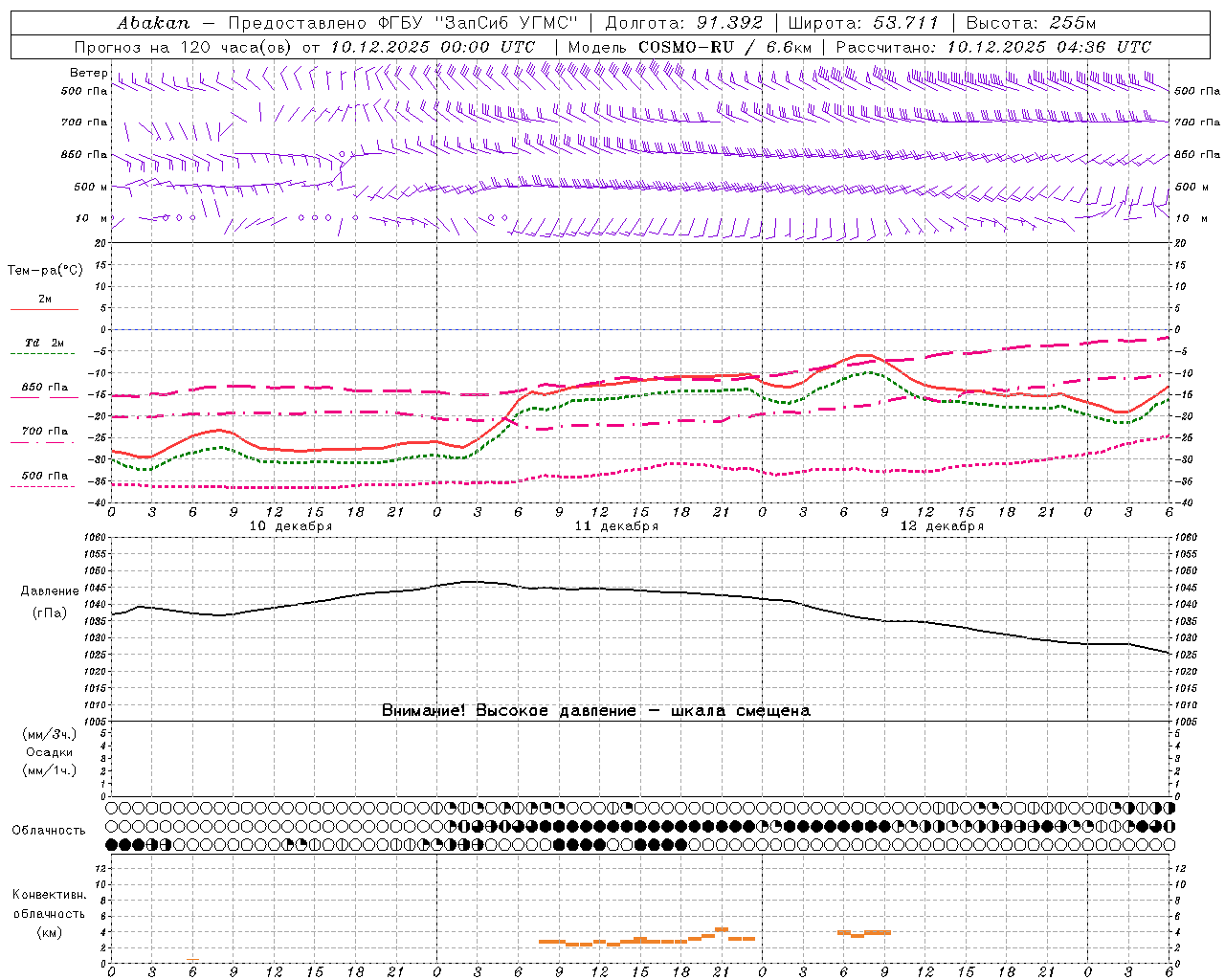Click the 'Долгота: 91.392' longitude value
Screen dimensions: 1225x980
tap(684, 23)
